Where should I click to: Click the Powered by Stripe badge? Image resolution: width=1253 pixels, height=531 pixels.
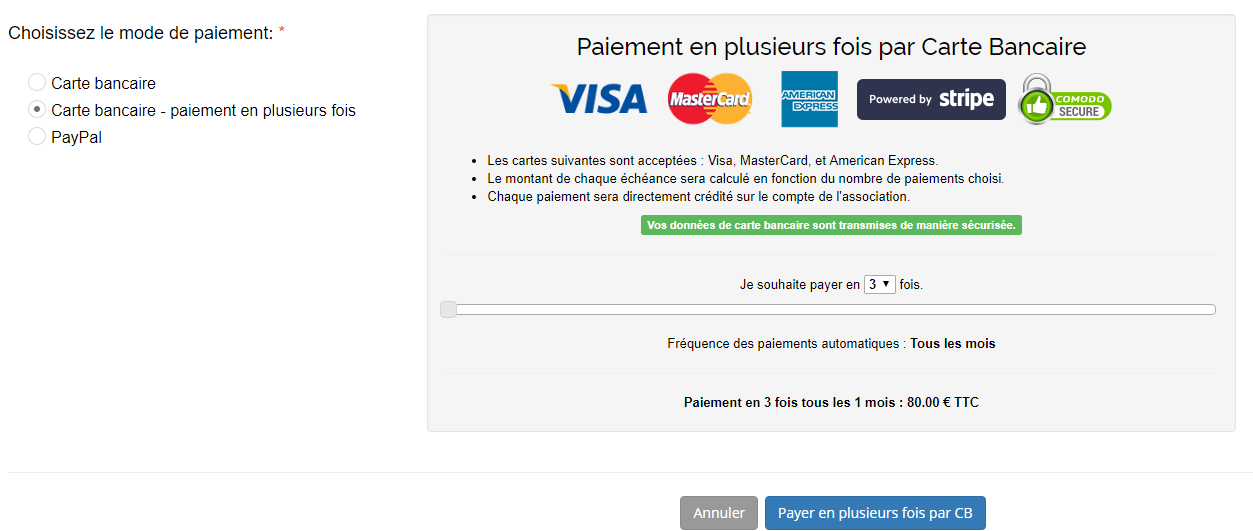(x=931, y=99)
